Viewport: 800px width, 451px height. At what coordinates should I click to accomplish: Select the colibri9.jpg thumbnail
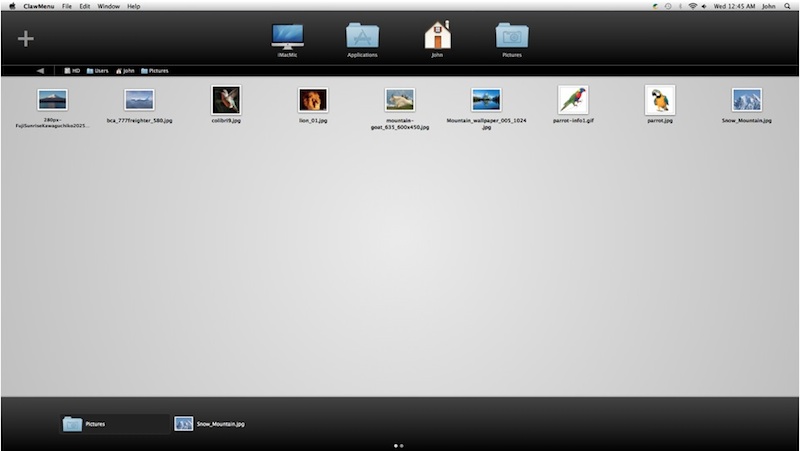click(x=226, y=99)
